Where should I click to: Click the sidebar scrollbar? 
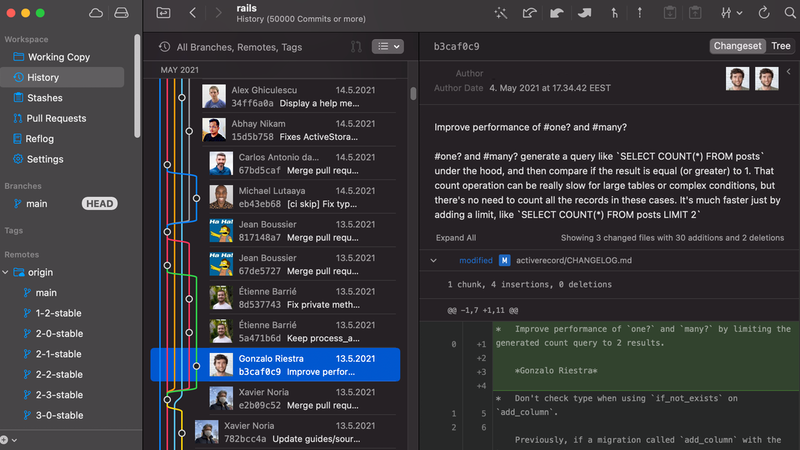coord(137,86)
